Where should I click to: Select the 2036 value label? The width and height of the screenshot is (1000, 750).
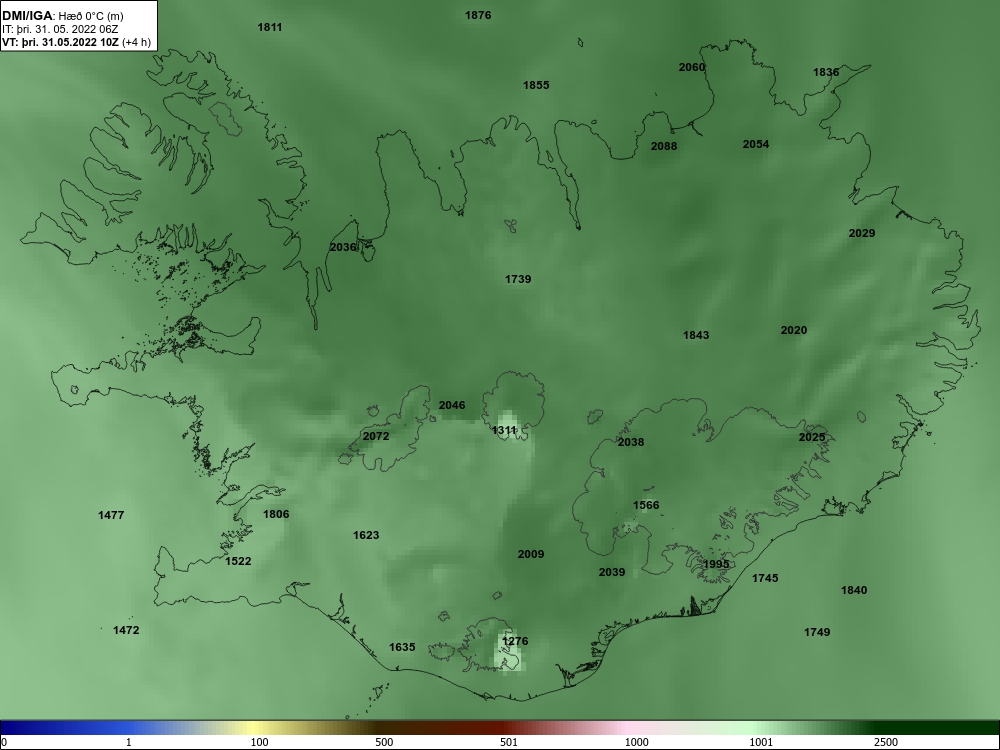click(343, 247)
